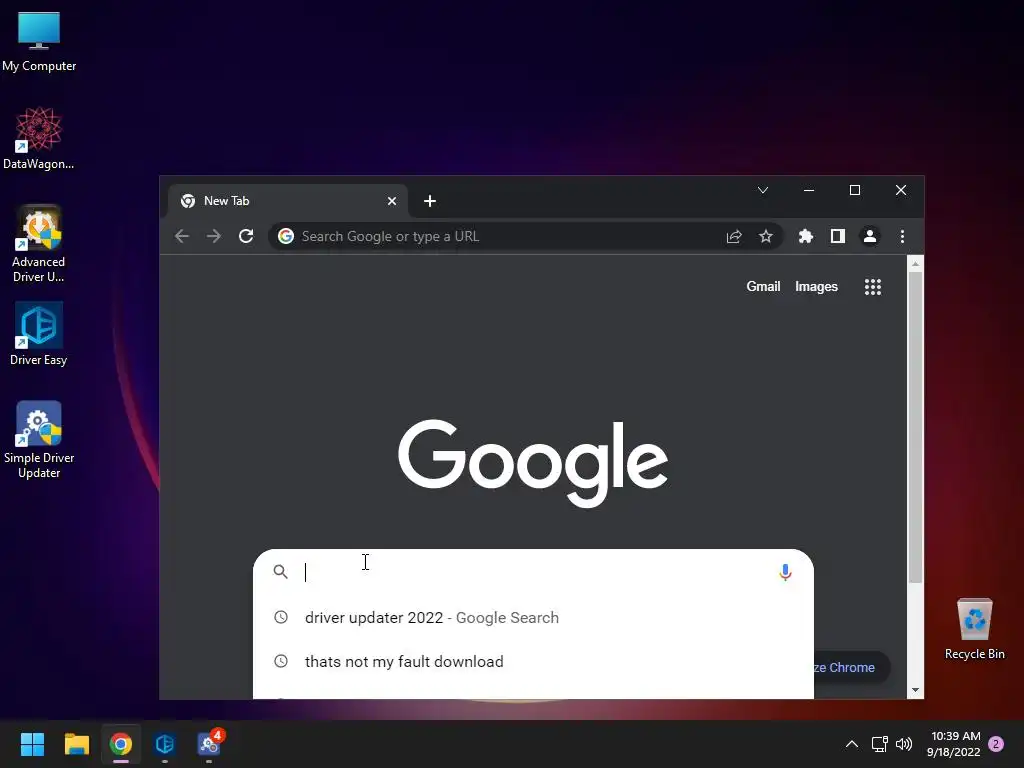Open a new tab with plus button

(430, 201)
